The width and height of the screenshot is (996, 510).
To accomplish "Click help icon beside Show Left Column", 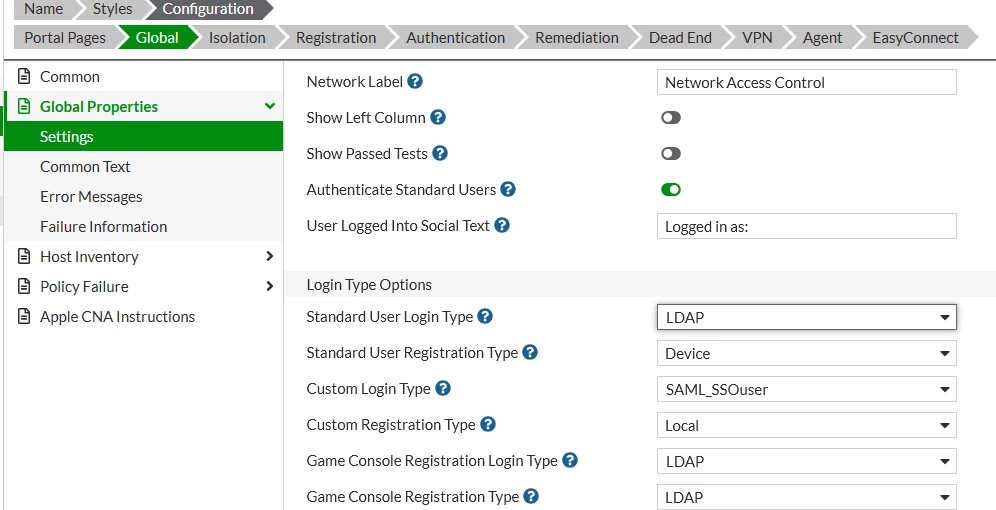I will tap(438, 117).
